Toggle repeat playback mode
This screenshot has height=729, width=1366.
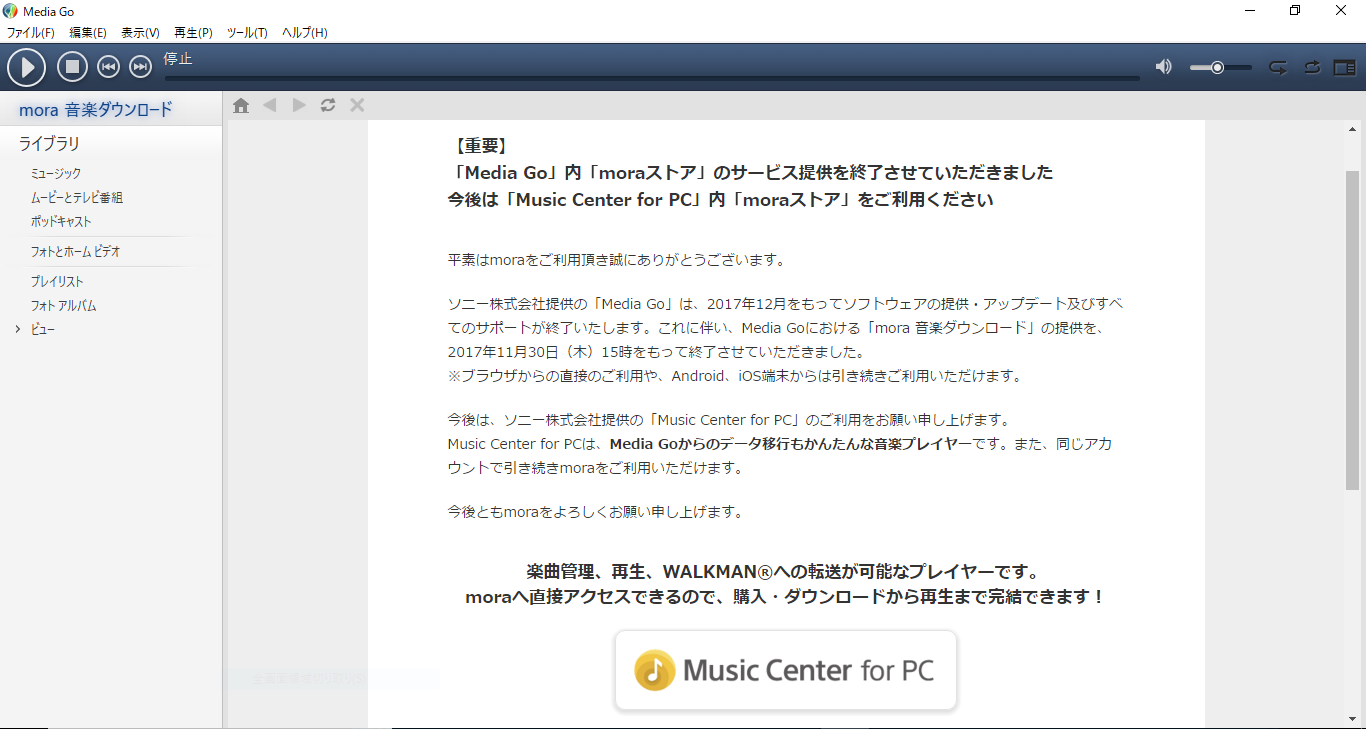pyautogui.click(x=1278, y=67)
